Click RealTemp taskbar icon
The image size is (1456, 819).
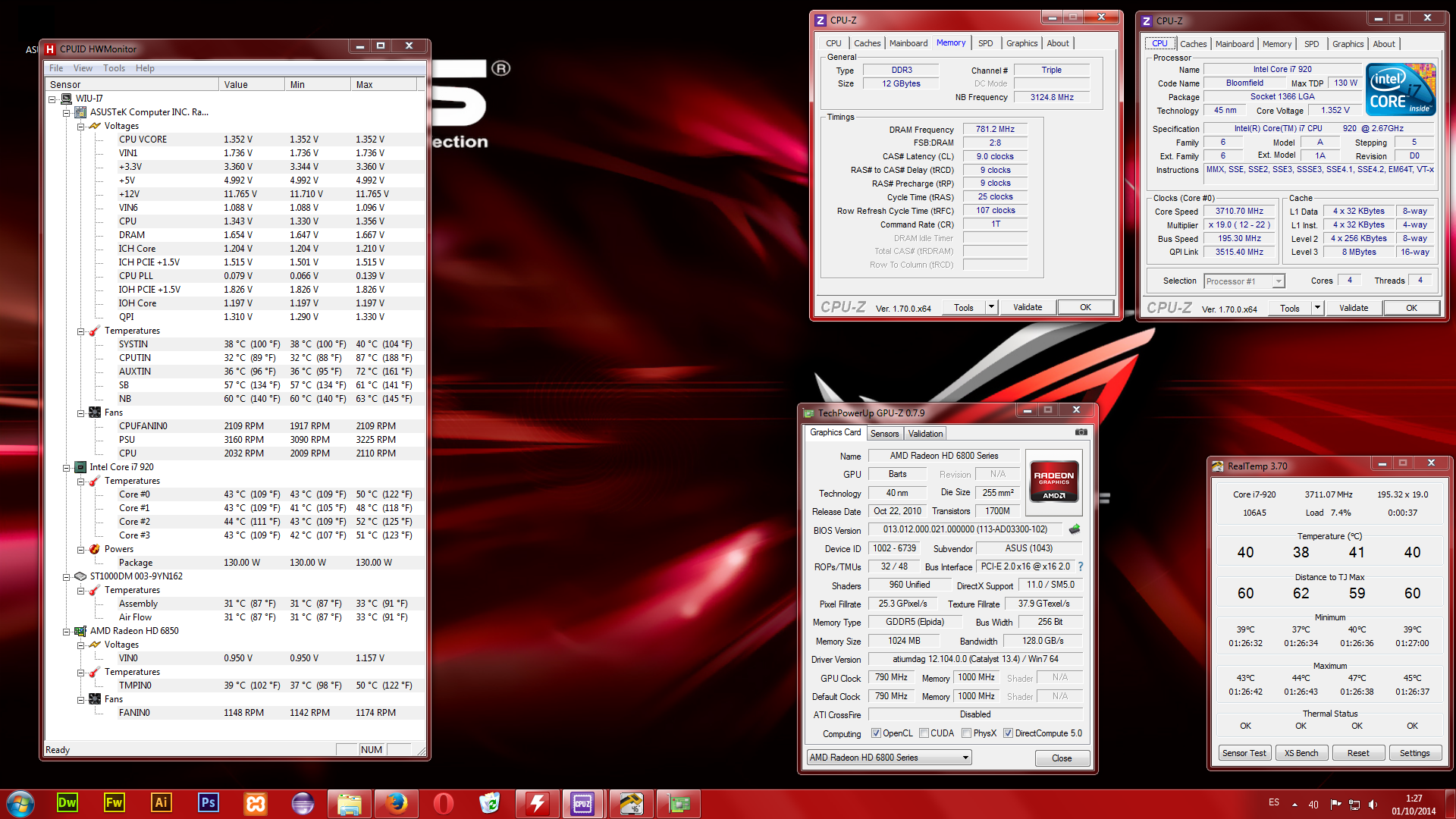(631, 803)
